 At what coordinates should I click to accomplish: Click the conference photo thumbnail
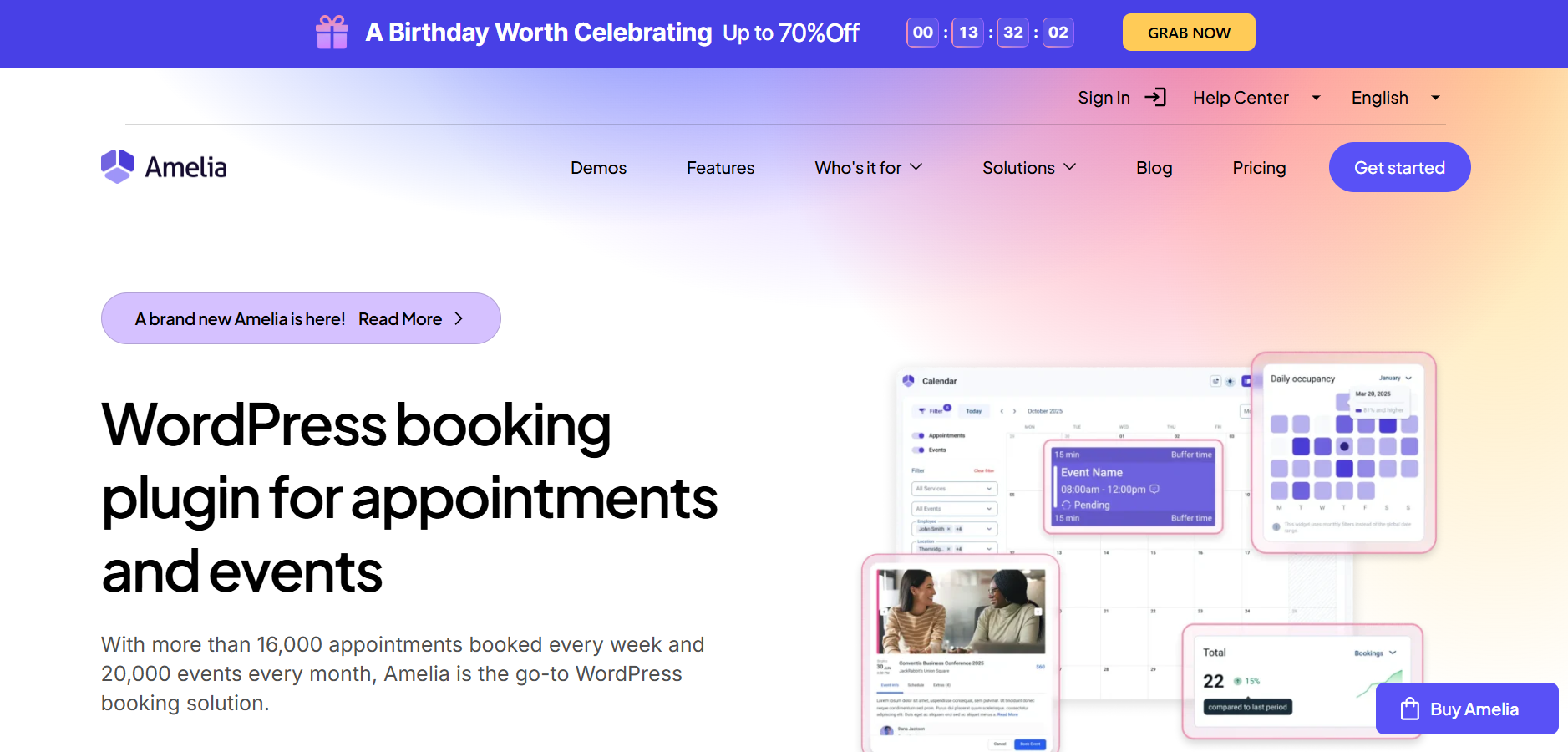(x=961, y=612)
